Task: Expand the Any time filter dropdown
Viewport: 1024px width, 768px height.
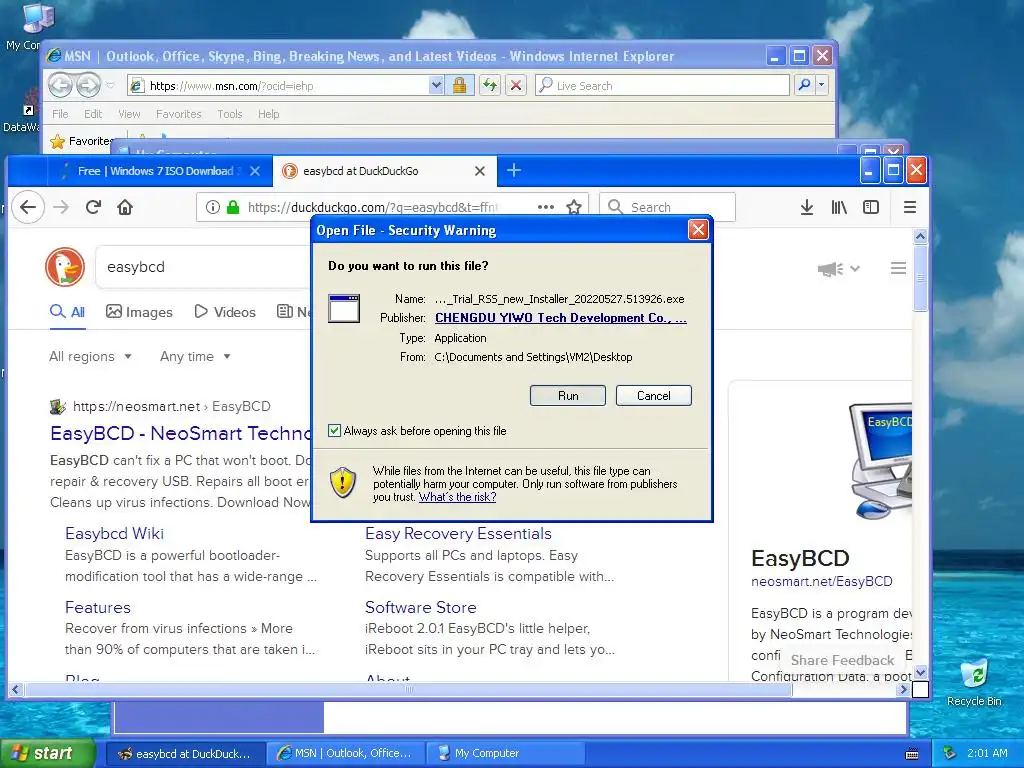Action: point(195,357)
